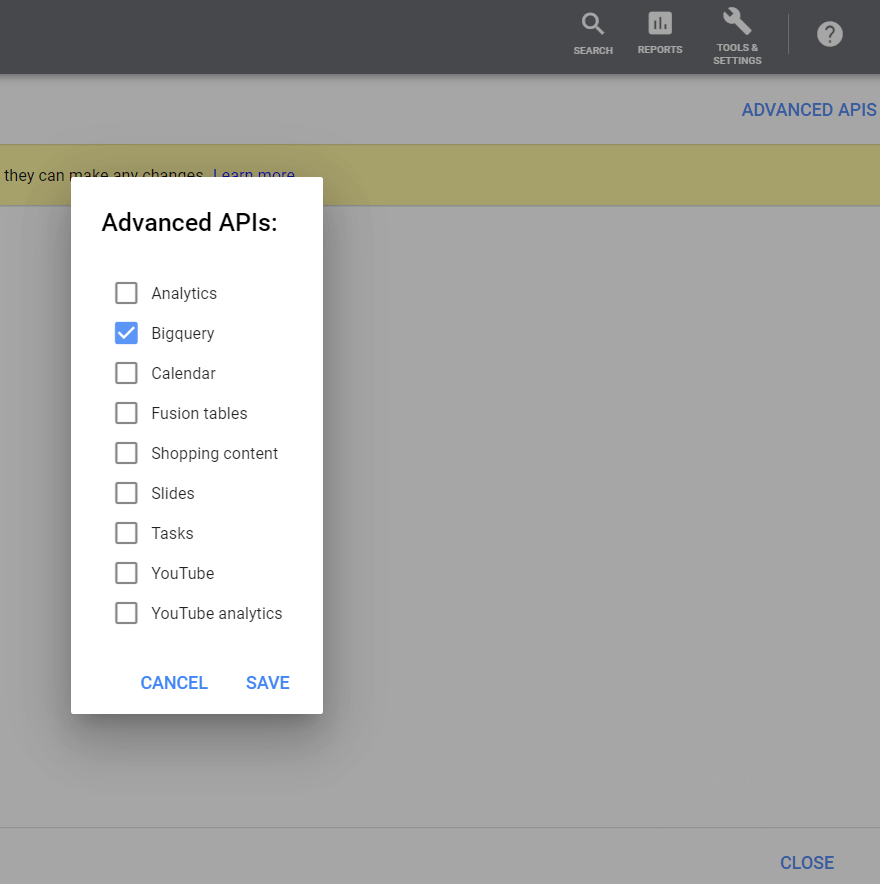This screenshot has width=880, height=884.
Task: Enable the Slides checkbox
Action: (126, 493)
